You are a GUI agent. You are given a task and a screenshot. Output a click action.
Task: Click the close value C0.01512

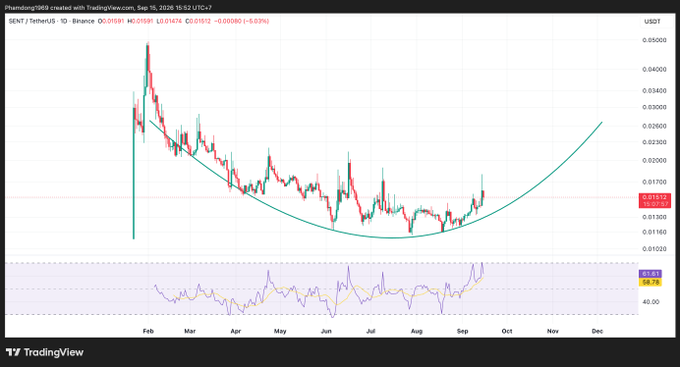pos(198,21)
